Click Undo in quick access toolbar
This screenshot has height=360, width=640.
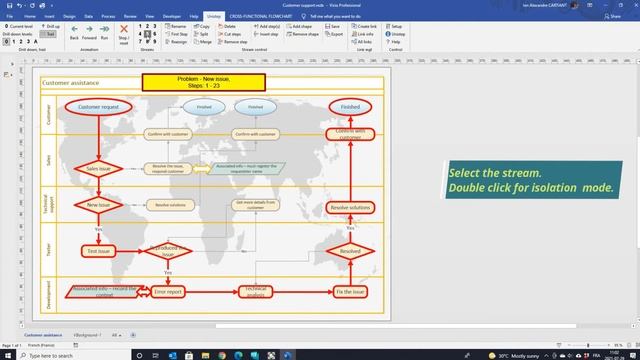[19, 6]
